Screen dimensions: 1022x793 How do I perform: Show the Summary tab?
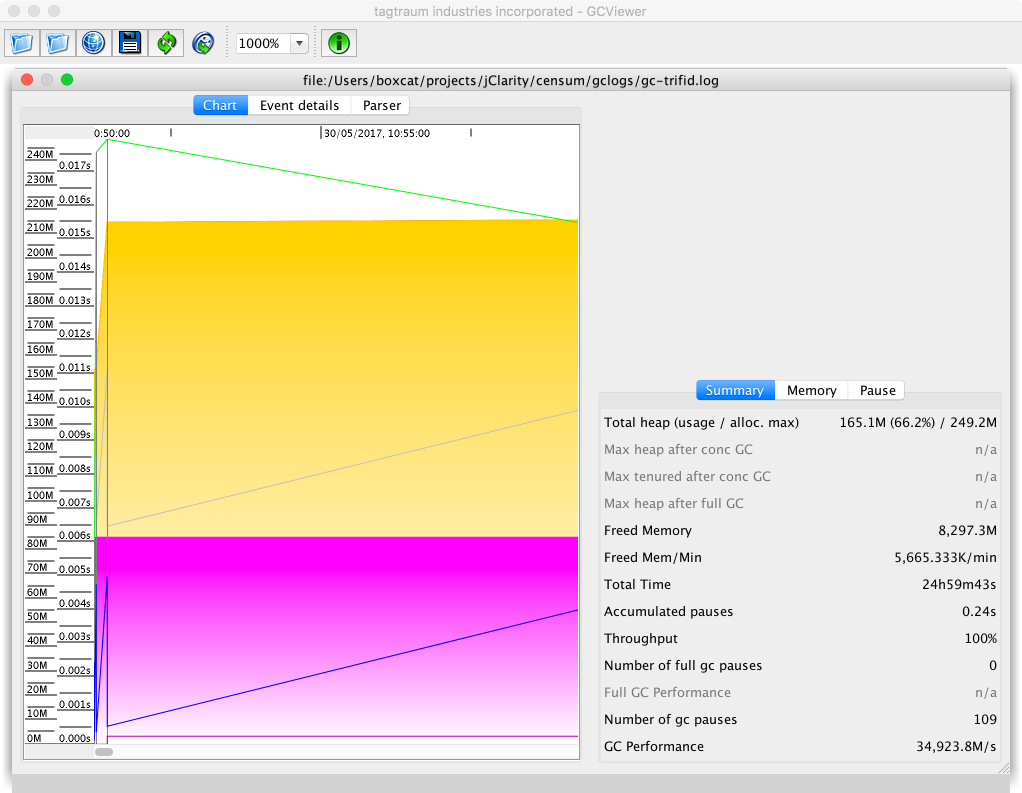(x=734, y=390)
